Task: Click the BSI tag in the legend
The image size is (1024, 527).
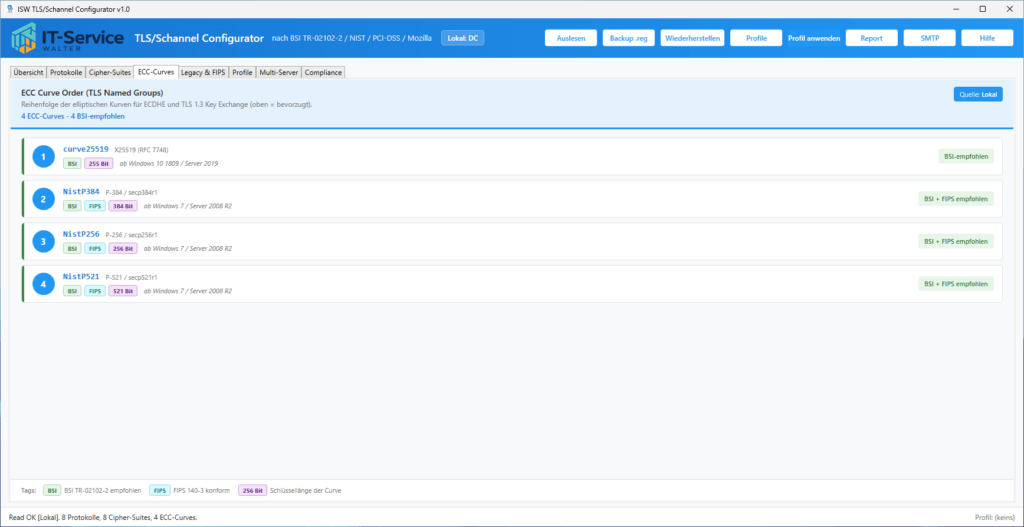Action: point(52,490)
